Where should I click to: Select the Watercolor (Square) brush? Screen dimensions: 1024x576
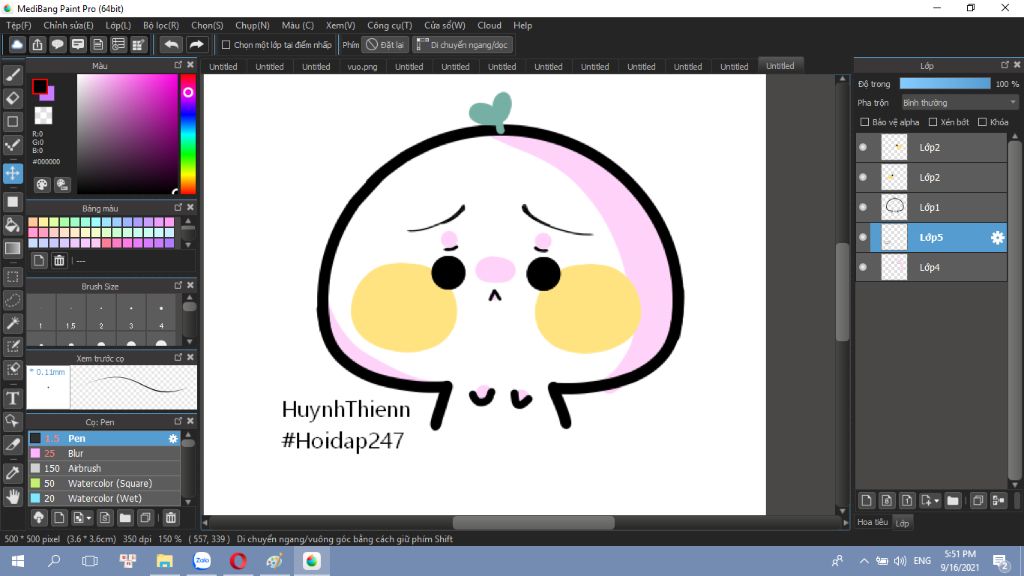pos(104,483)
